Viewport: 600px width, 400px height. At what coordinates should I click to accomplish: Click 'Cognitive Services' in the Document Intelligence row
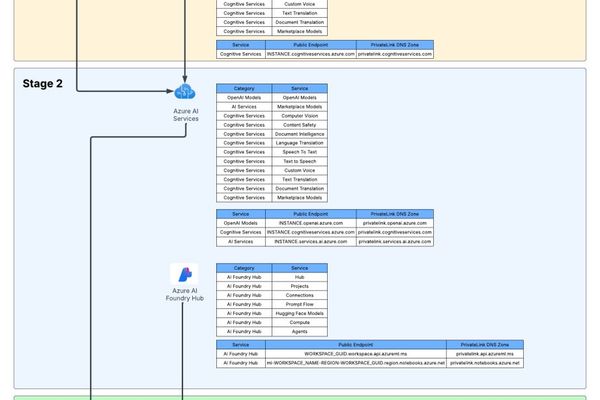244,134
